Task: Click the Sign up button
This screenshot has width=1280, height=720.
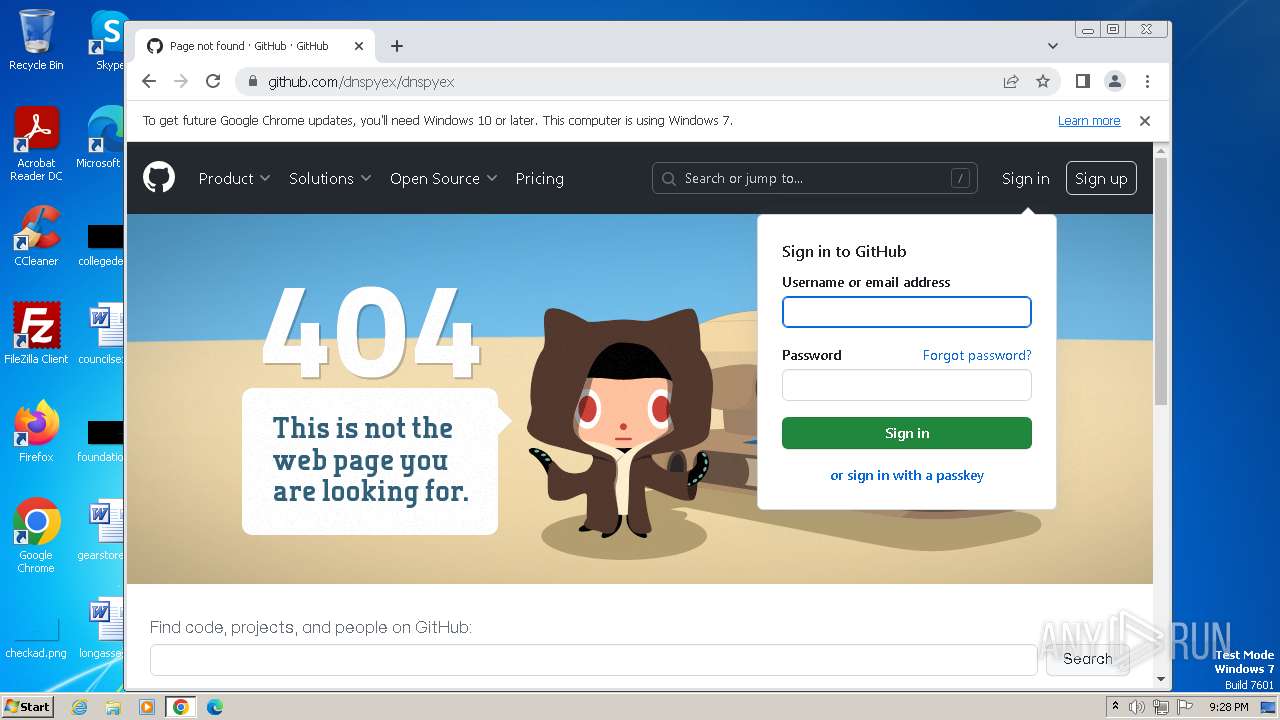Action: coord(1101,178)
